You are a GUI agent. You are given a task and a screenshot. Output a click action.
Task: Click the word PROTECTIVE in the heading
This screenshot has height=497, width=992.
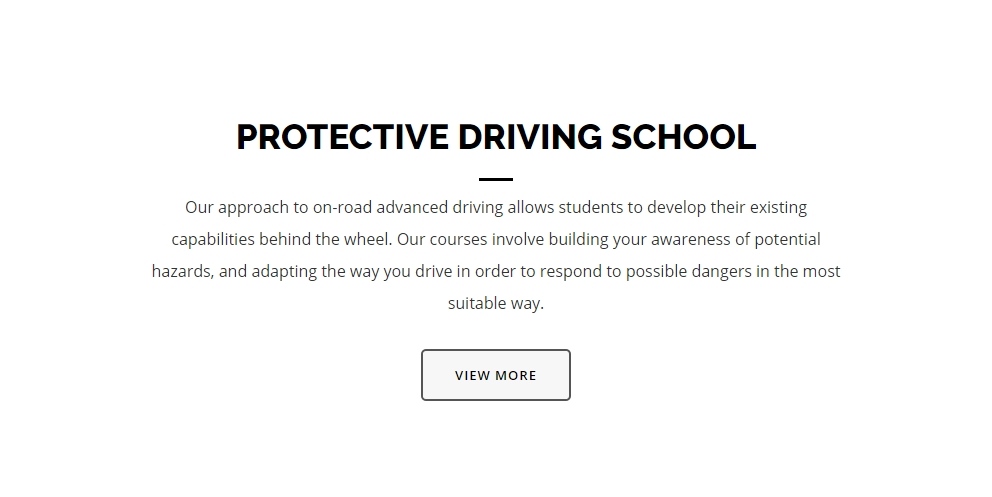[342, 137]
